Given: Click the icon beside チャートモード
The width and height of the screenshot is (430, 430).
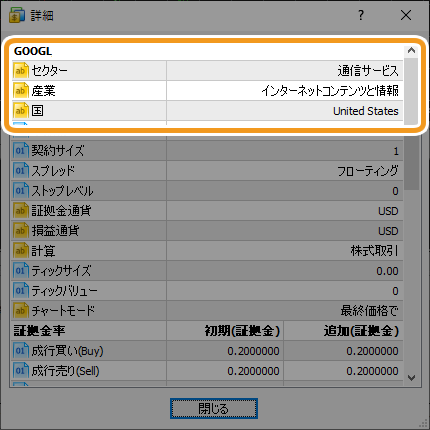Looking at the screenshot, I should (x=21, y=311).
